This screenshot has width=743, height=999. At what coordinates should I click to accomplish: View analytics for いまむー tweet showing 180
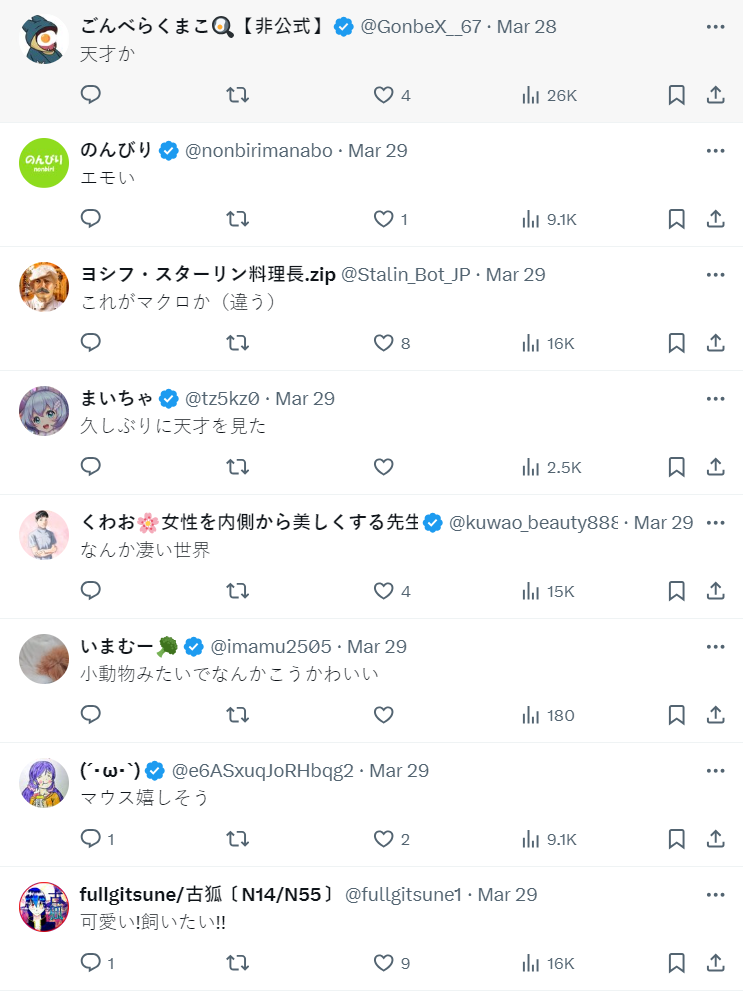click(x=548, y=715)
